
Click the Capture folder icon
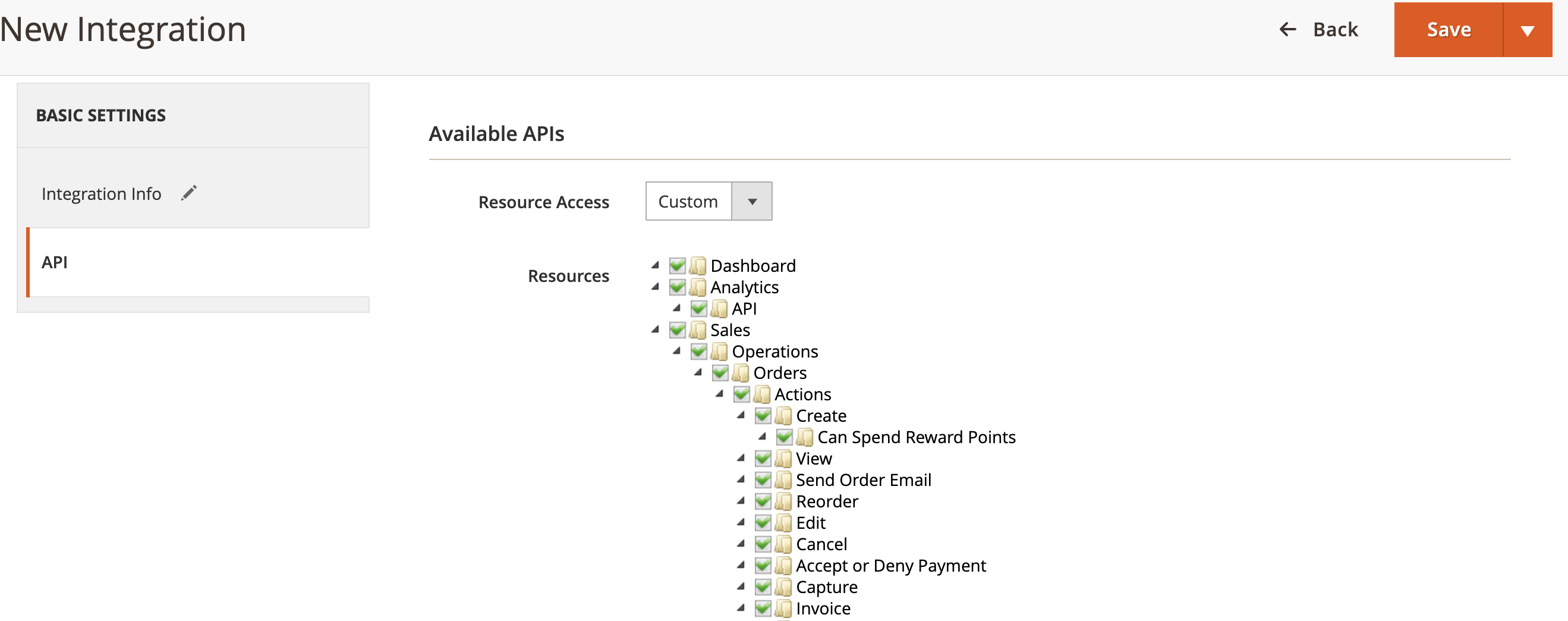coord(783,587)
